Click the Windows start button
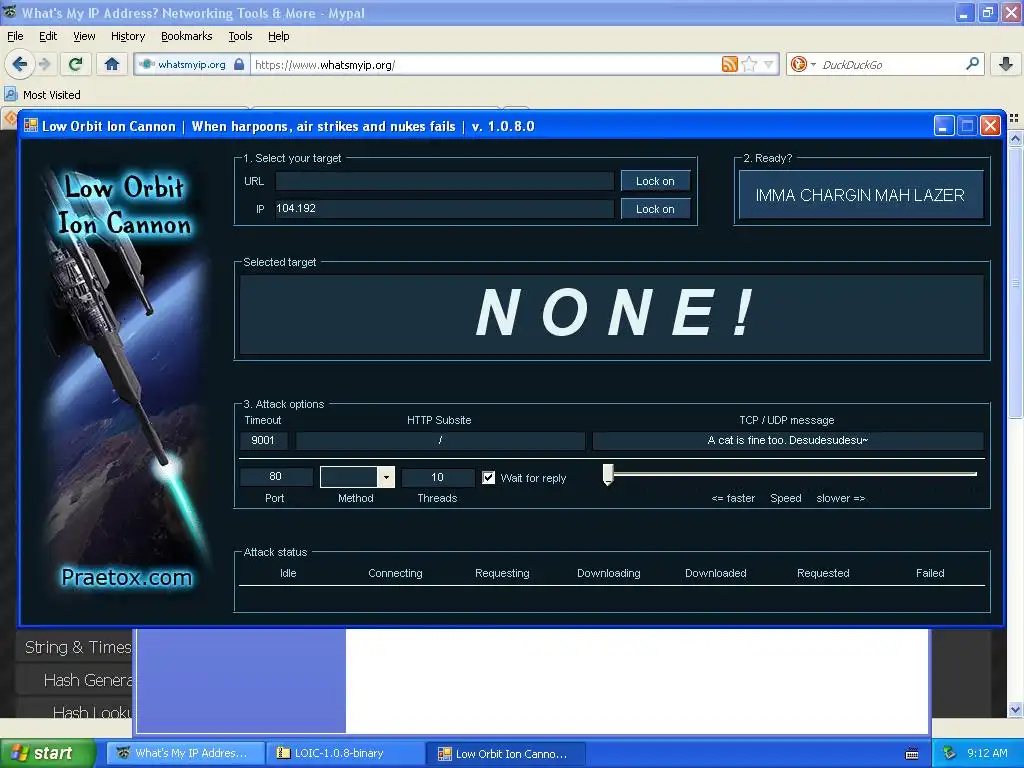1024x768 pixels. pos(47,753)
